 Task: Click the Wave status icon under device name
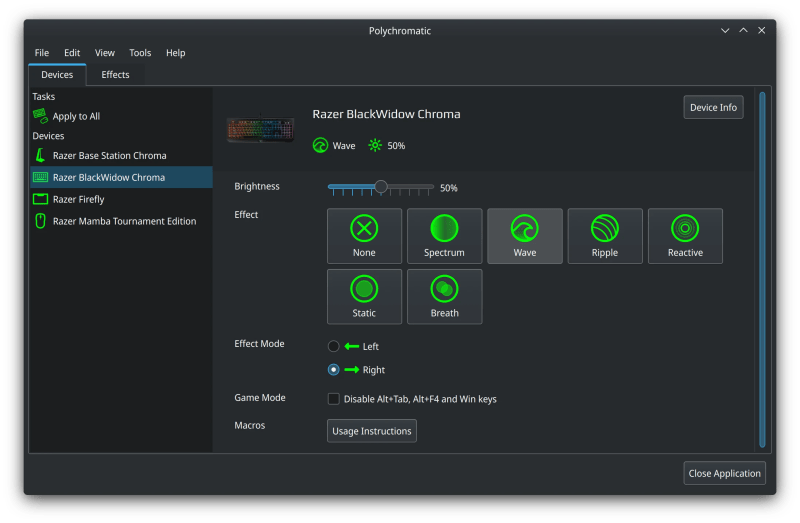click(320, 145)
